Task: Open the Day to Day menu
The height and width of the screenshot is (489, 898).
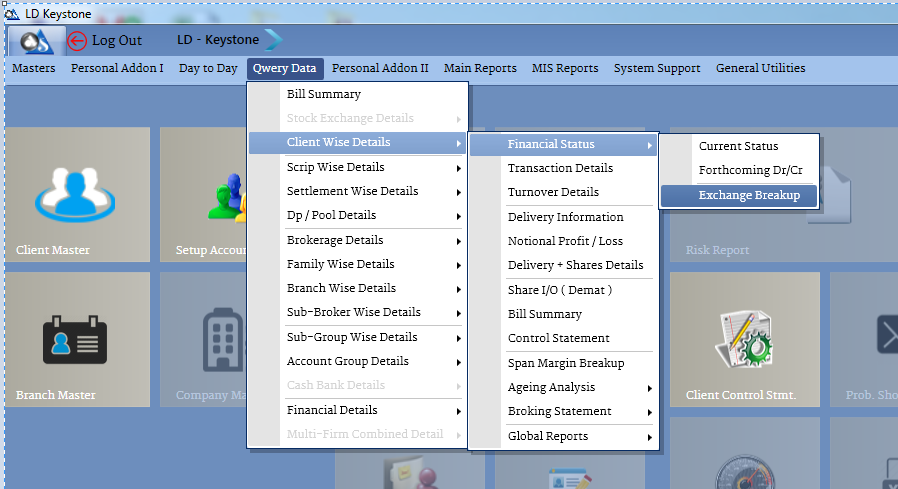Action: coord(208,68)
